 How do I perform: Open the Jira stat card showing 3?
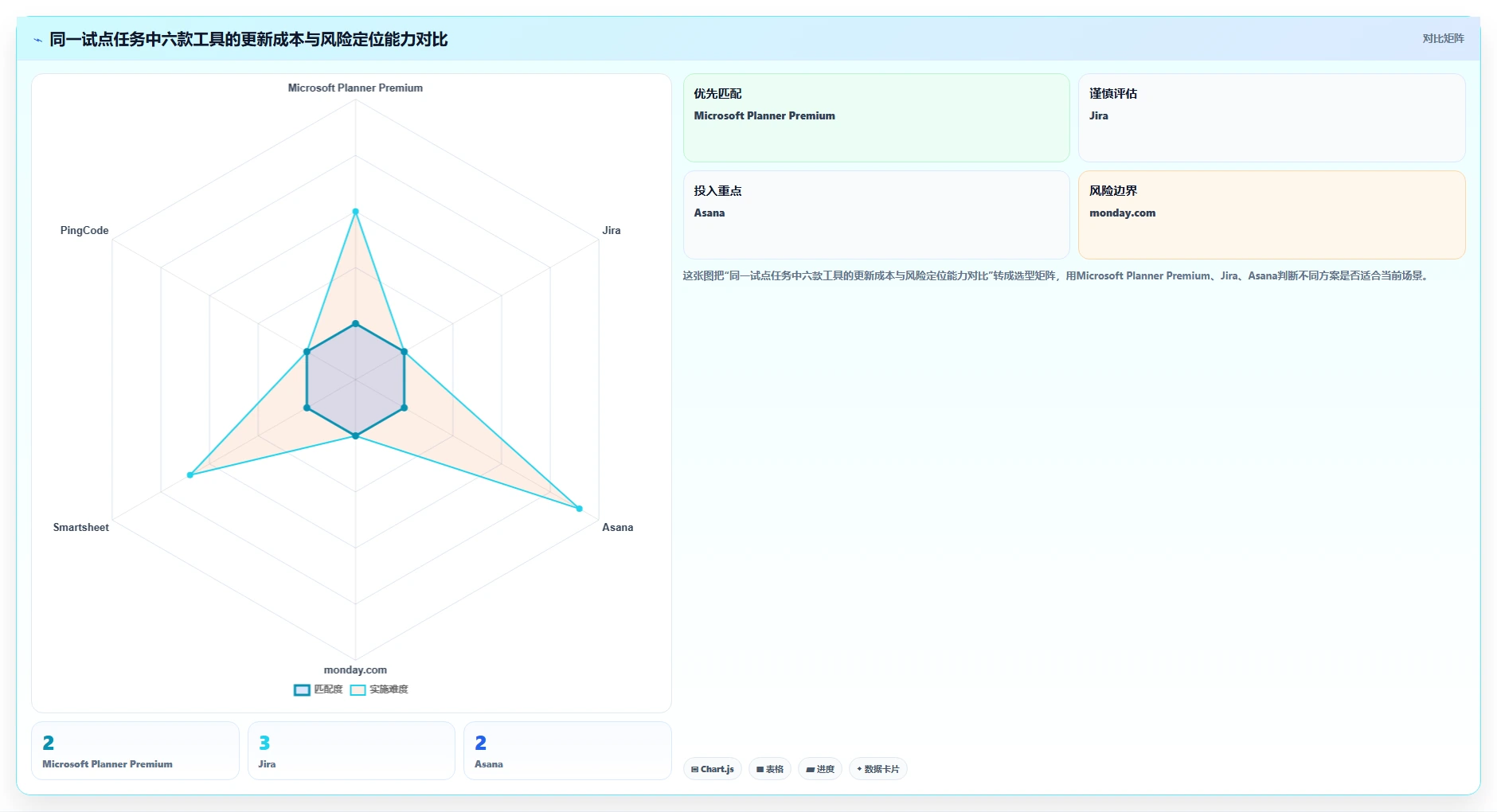pyautogui.click(x=351, y=751)
